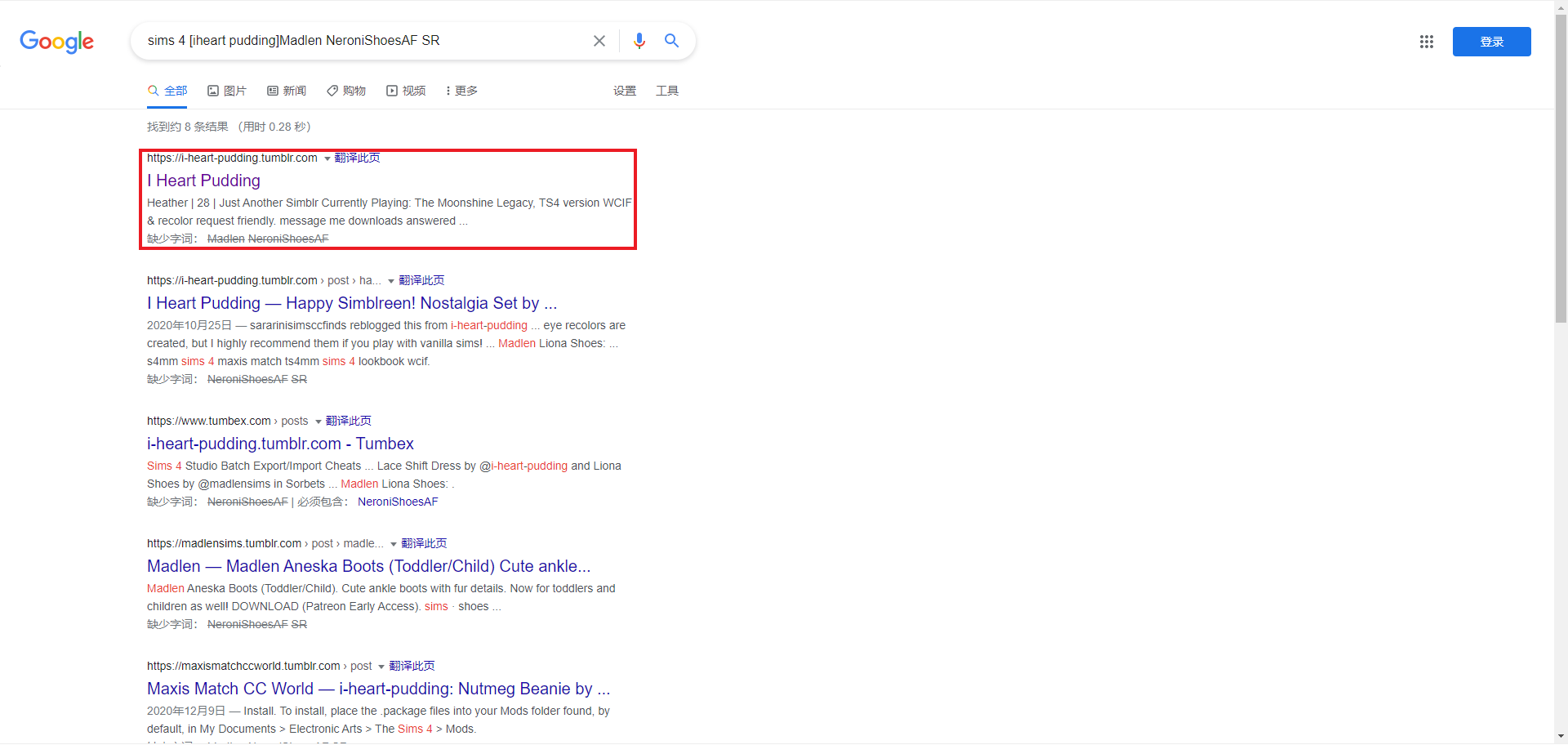Open 'Happy Simblreen! Nostalgia Set' result
The height and width of the screenshot is (745, 1568).
pos(352,303)
